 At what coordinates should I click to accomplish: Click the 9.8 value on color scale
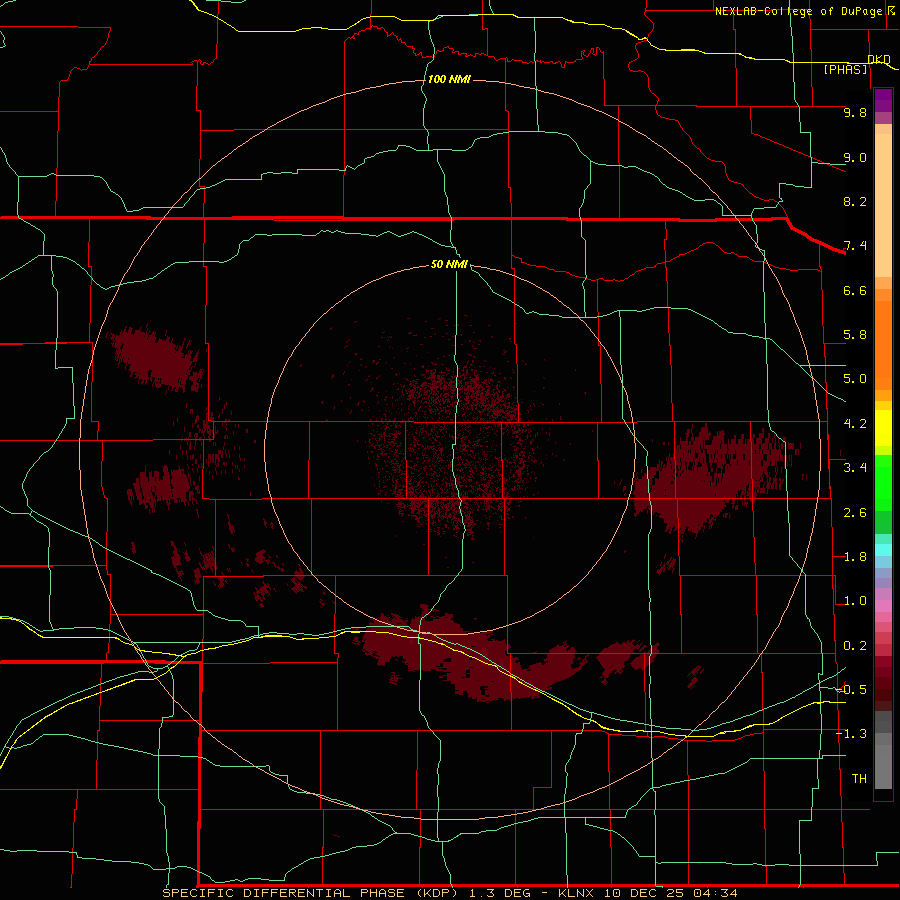[855, 112]
